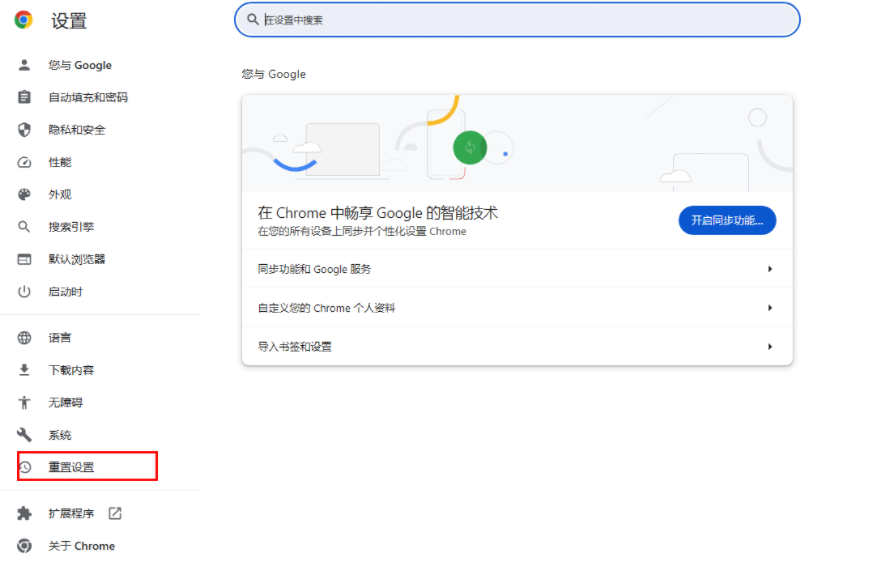Open 自定义您的 Chrome 个人资料 row
This screenshot has width=895, height=563.
(517, 308)
